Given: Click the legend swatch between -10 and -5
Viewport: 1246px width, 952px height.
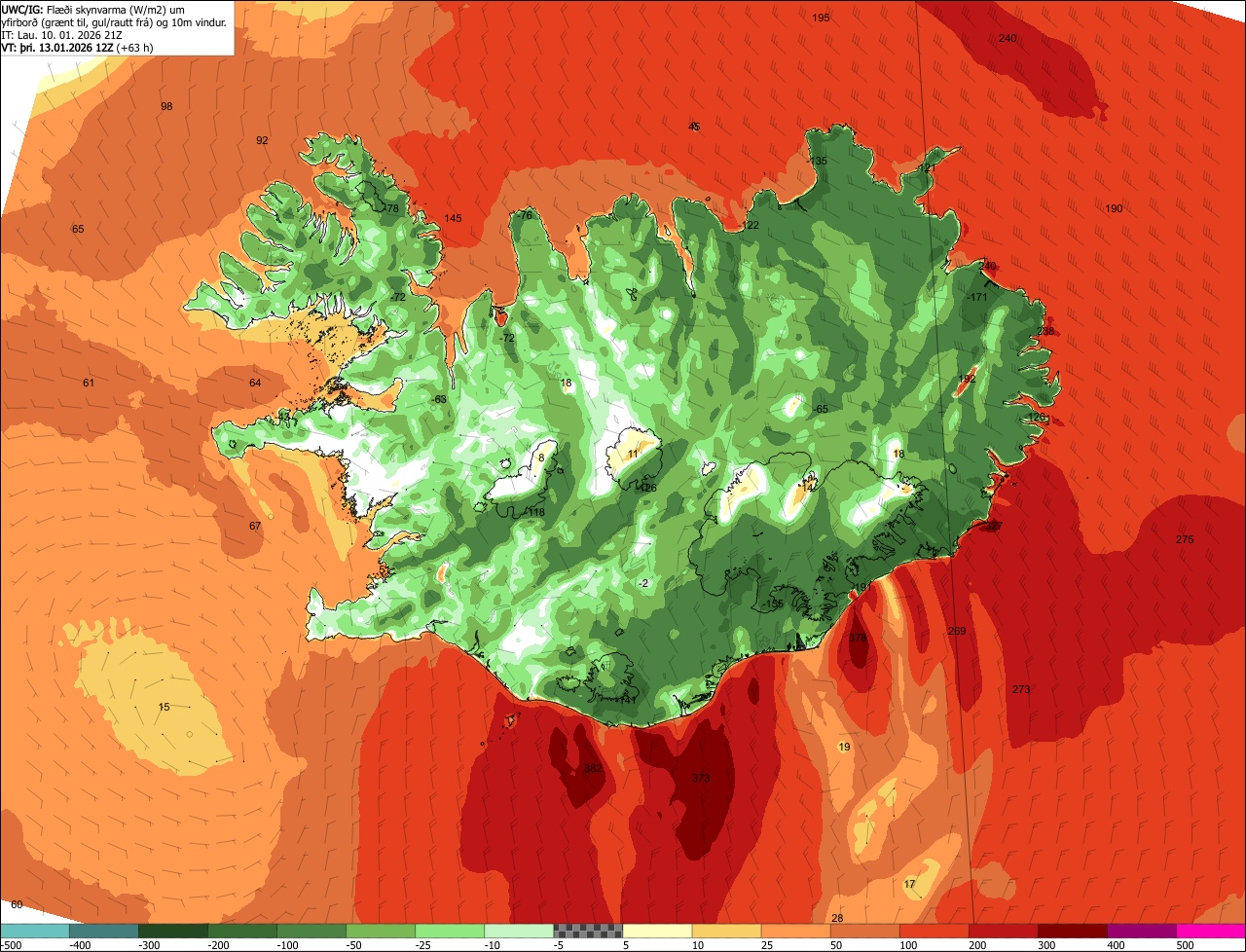Looking at the screenshot, I should click(518, 931).
